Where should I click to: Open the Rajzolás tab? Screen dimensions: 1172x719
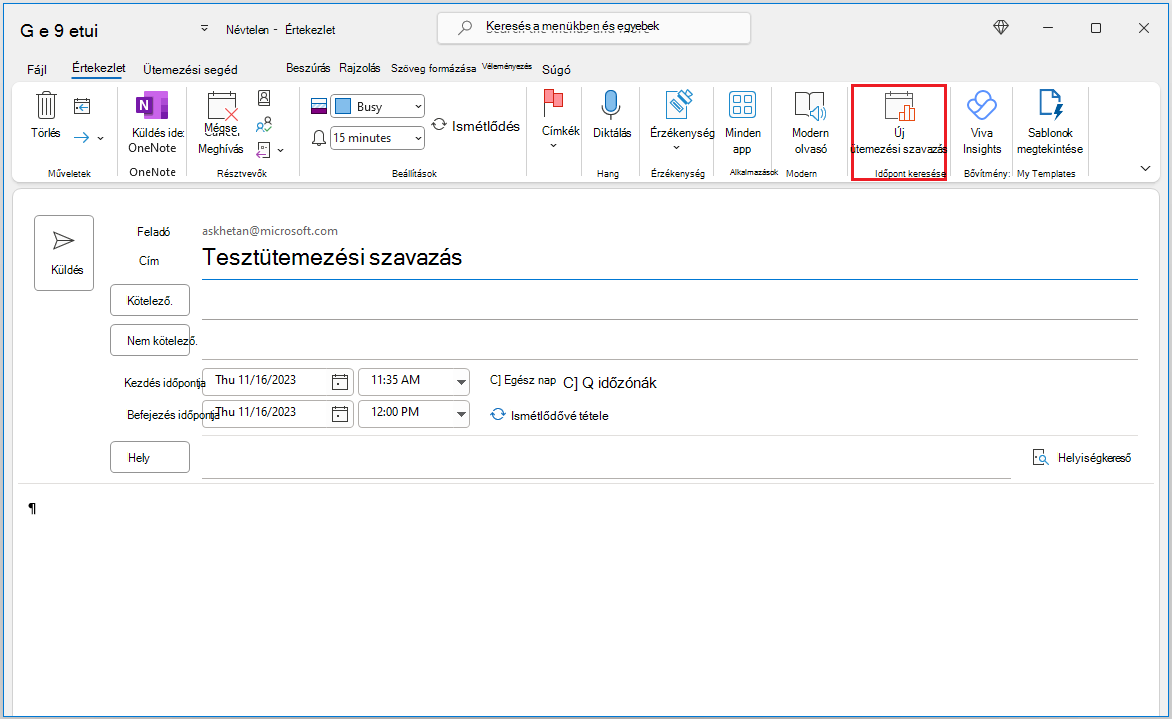click(x=360, y=68)
